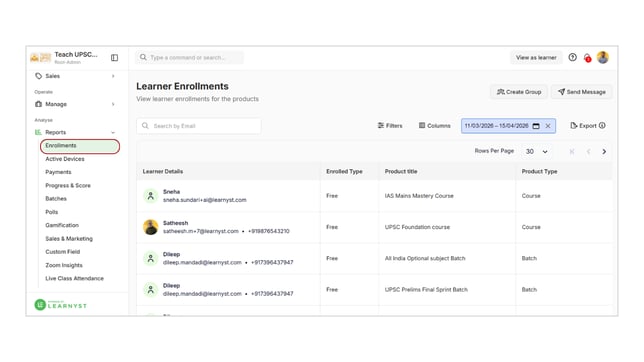Open notifications bell with red badge
This screenshot has height=362, width=644.
(587, 58)
